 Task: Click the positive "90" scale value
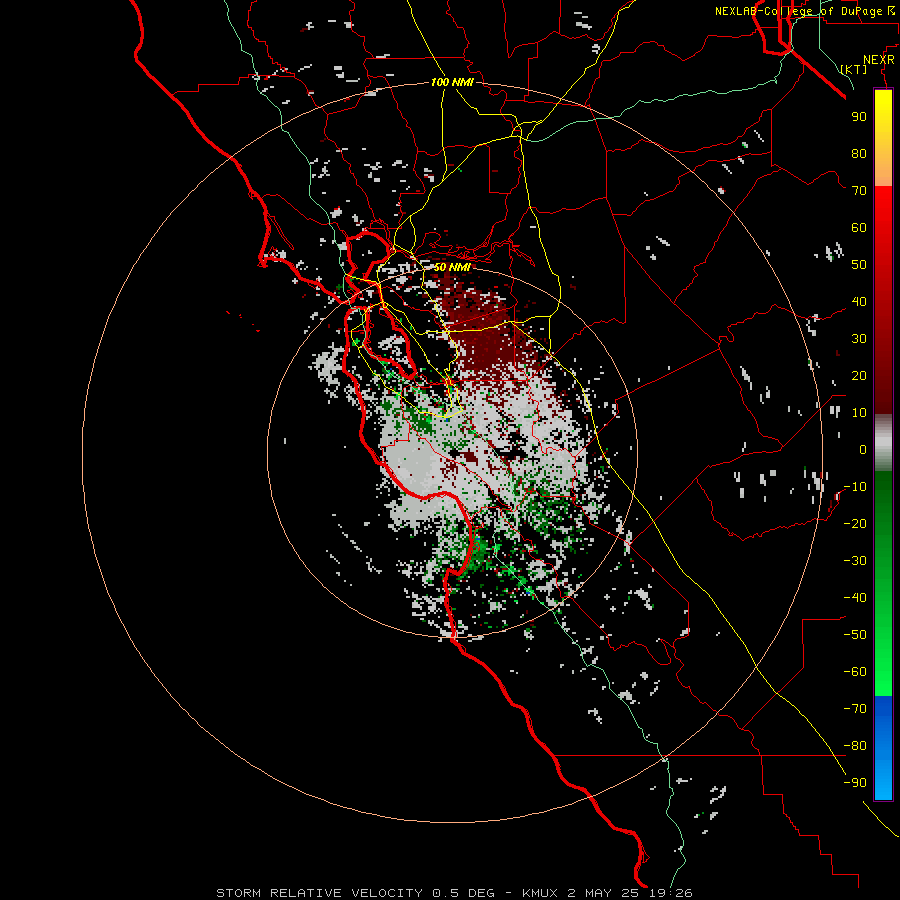859,117
